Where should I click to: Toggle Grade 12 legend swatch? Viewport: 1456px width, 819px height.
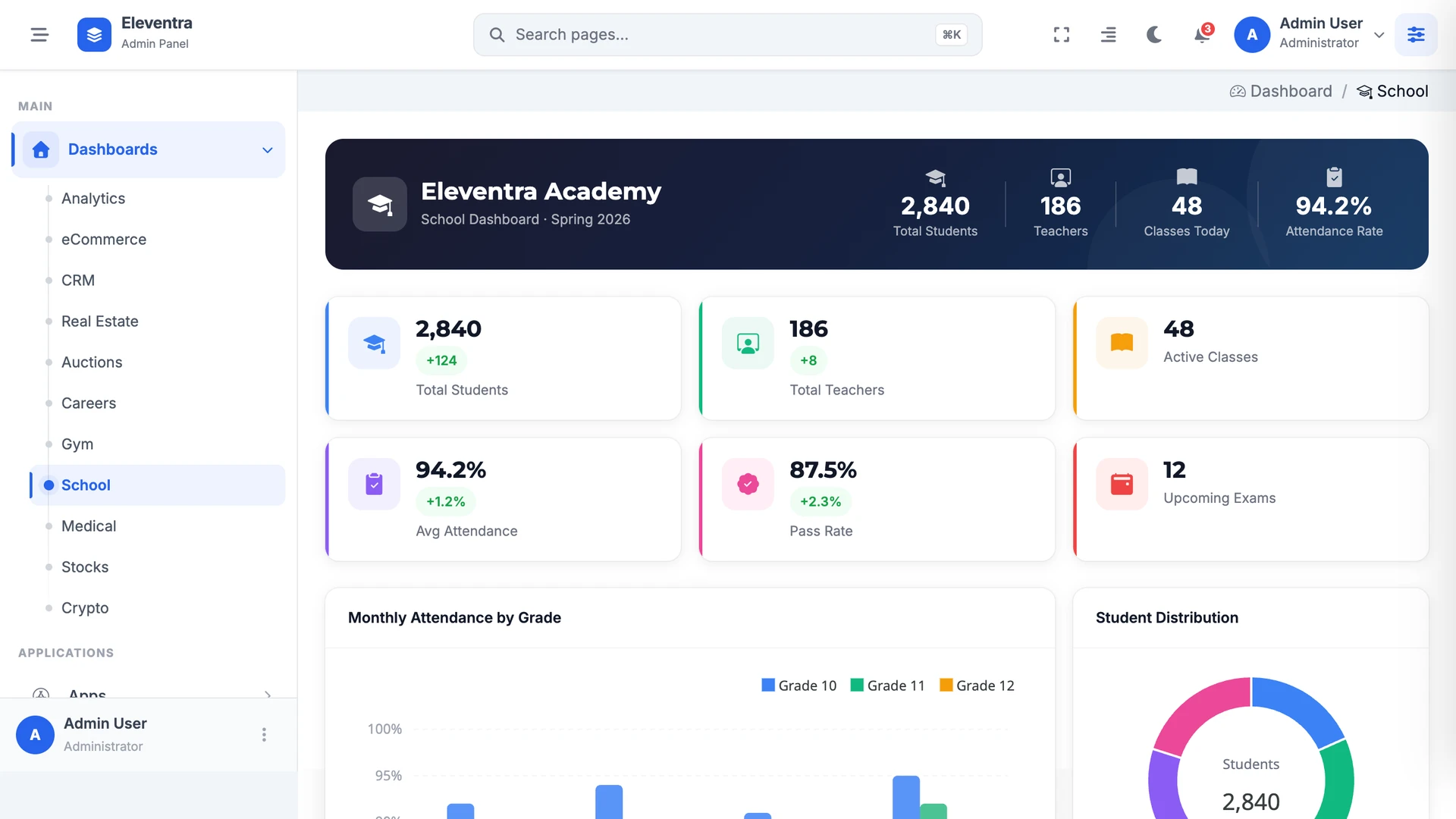[x=946, y=685]
